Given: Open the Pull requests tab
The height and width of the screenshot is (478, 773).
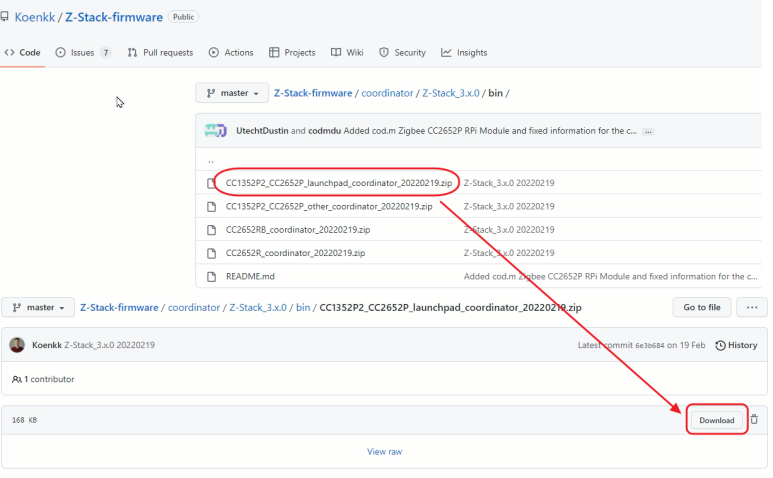Looking at the screenshot, I should point(160,53).
